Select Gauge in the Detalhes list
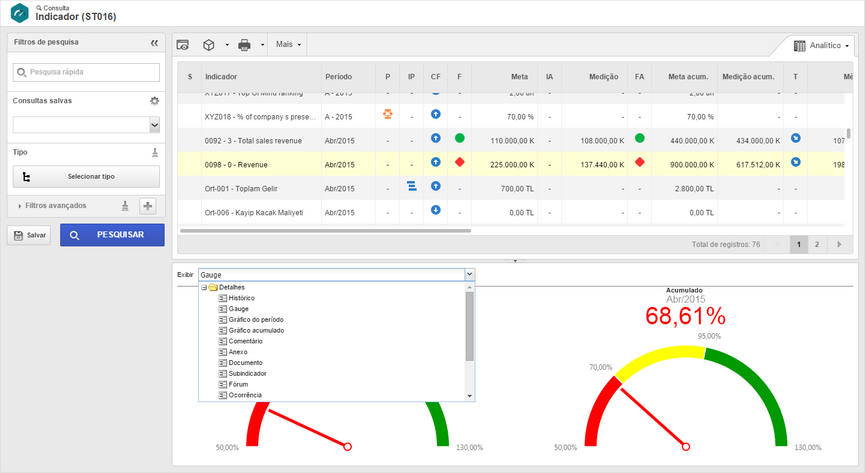This screenshot has width=865, height=473. [x=238, y=309]
